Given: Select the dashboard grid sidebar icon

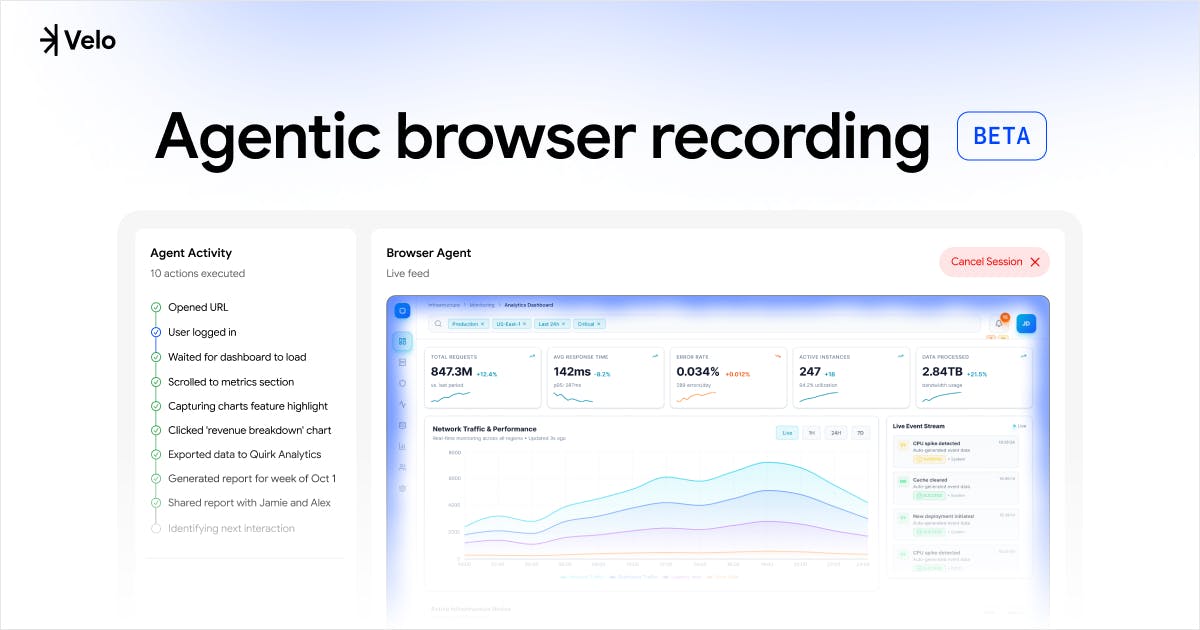Looking at the screenshot, I should pos(402,341).
